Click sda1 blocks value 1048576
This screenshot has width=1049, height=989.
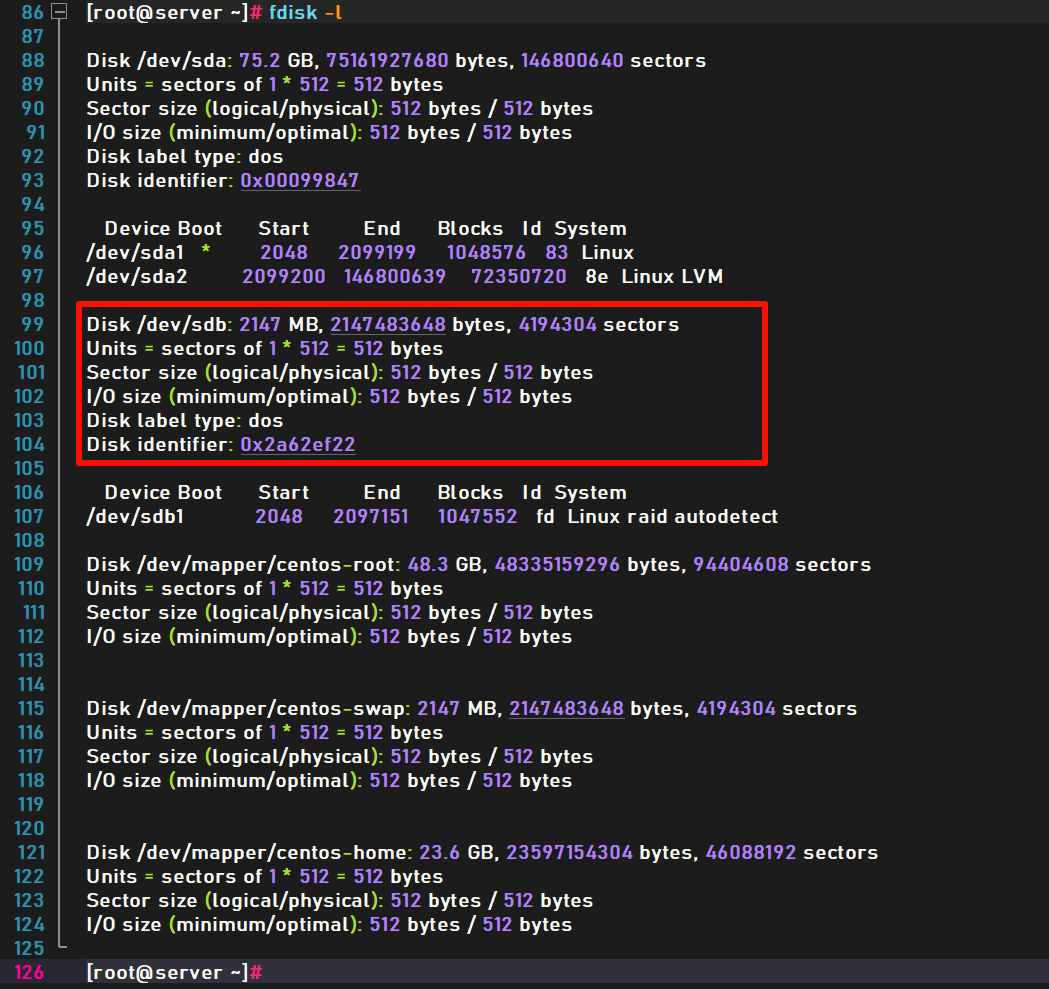[x=486, y=252]
